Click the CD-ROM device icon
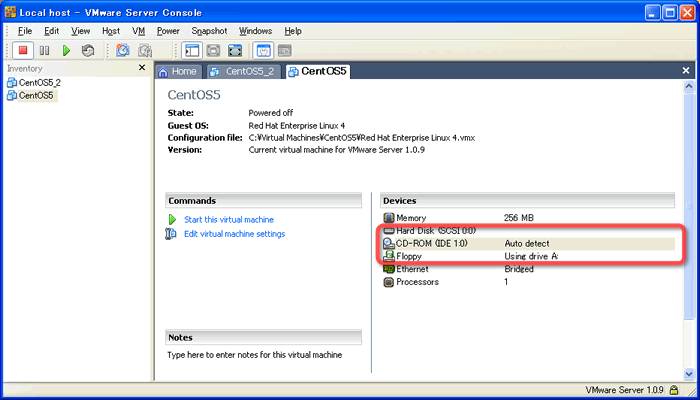The image size is (700, 400). 389,244
